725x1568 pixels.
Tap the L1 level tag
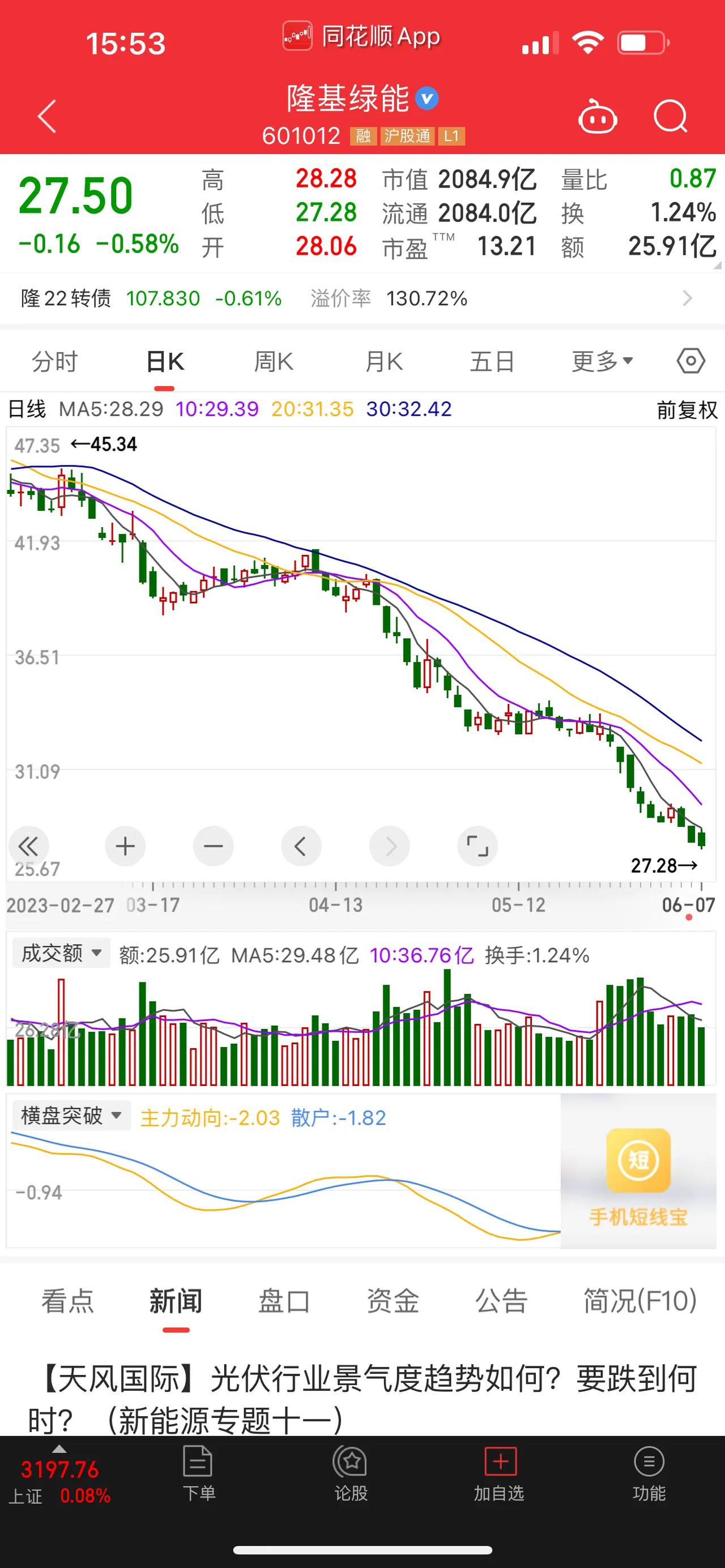(451, 136)
